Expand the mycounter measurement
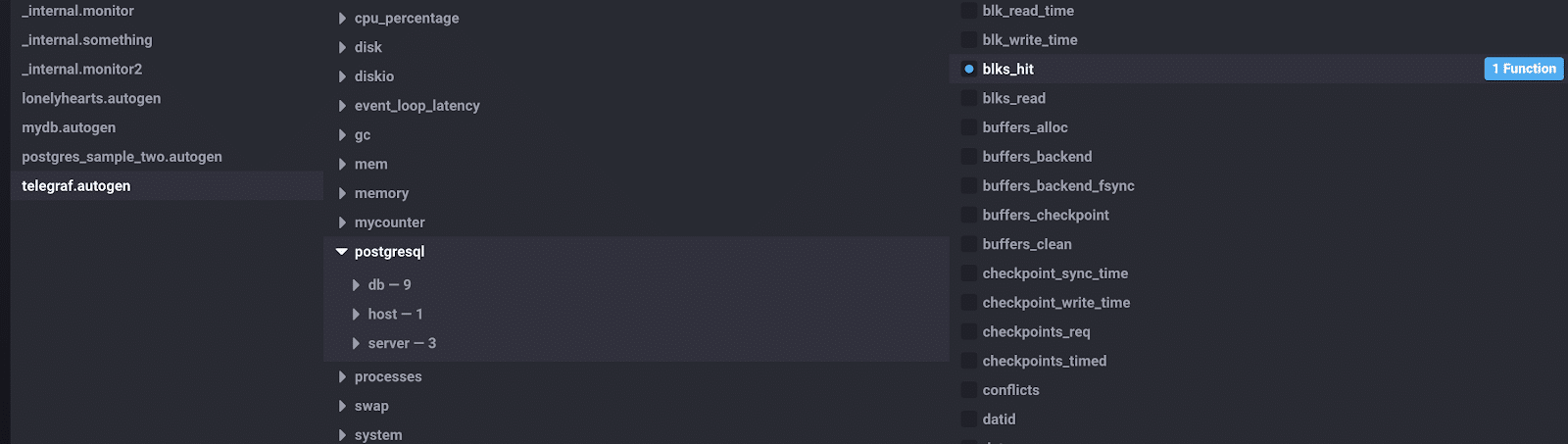Image resolution: width=1568 pixels, height=444 pixels. [x=342, y=222]
